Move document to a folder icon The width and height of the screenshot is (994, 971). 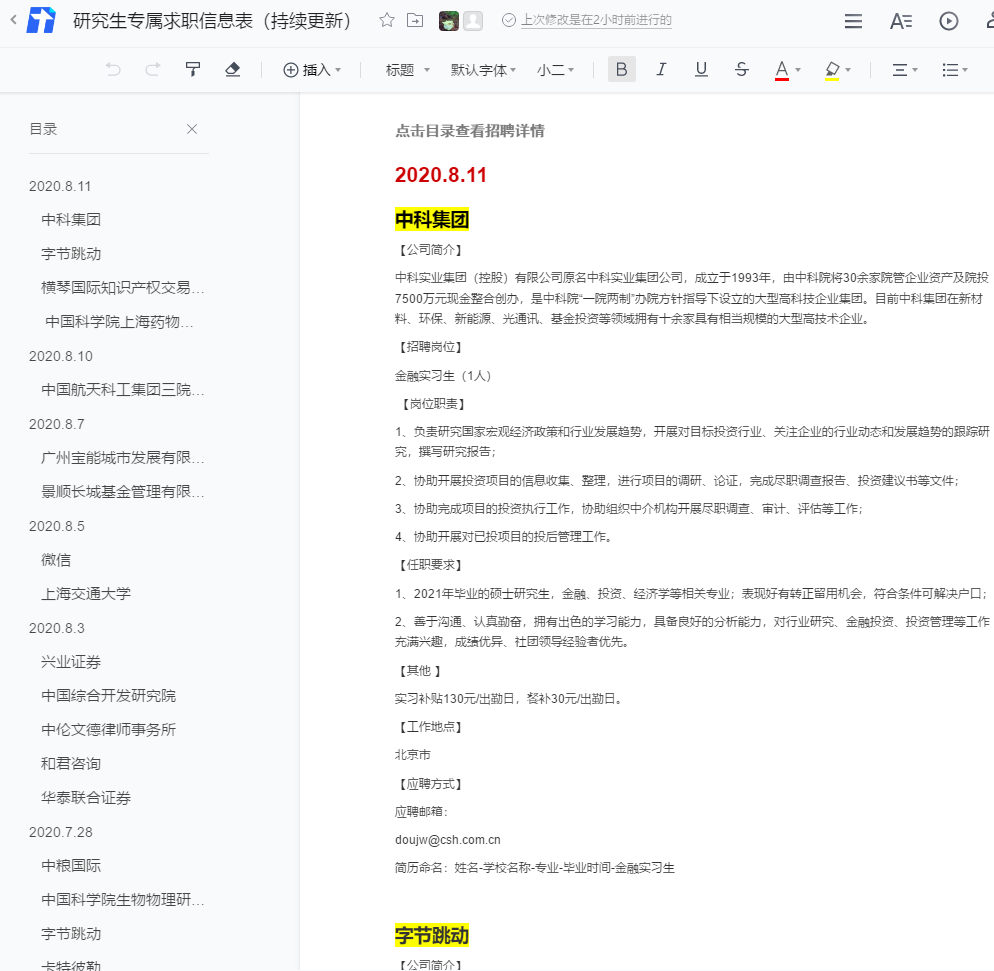coord(415,20)
